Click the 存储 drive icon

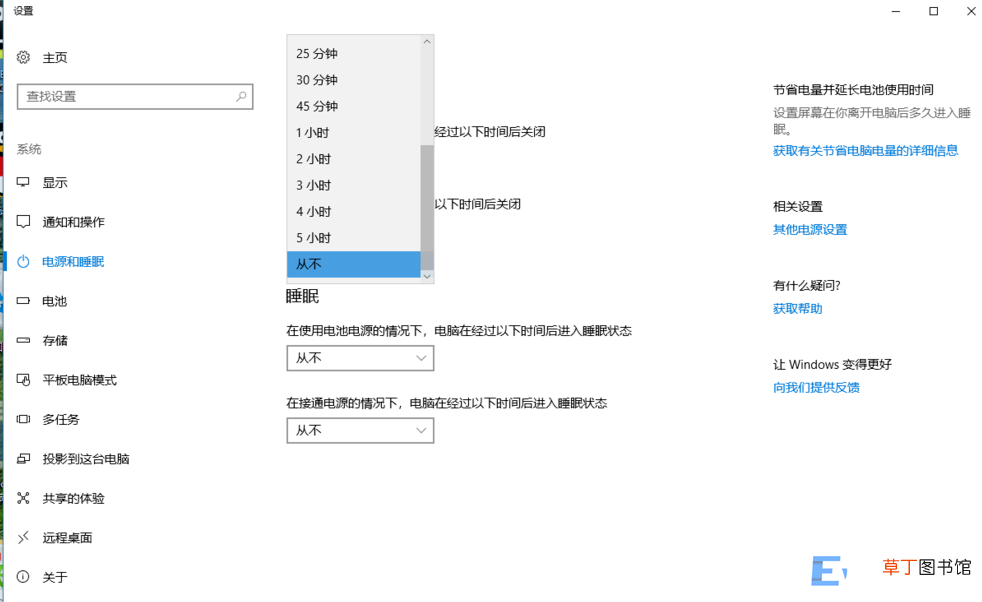pos(23,340)
